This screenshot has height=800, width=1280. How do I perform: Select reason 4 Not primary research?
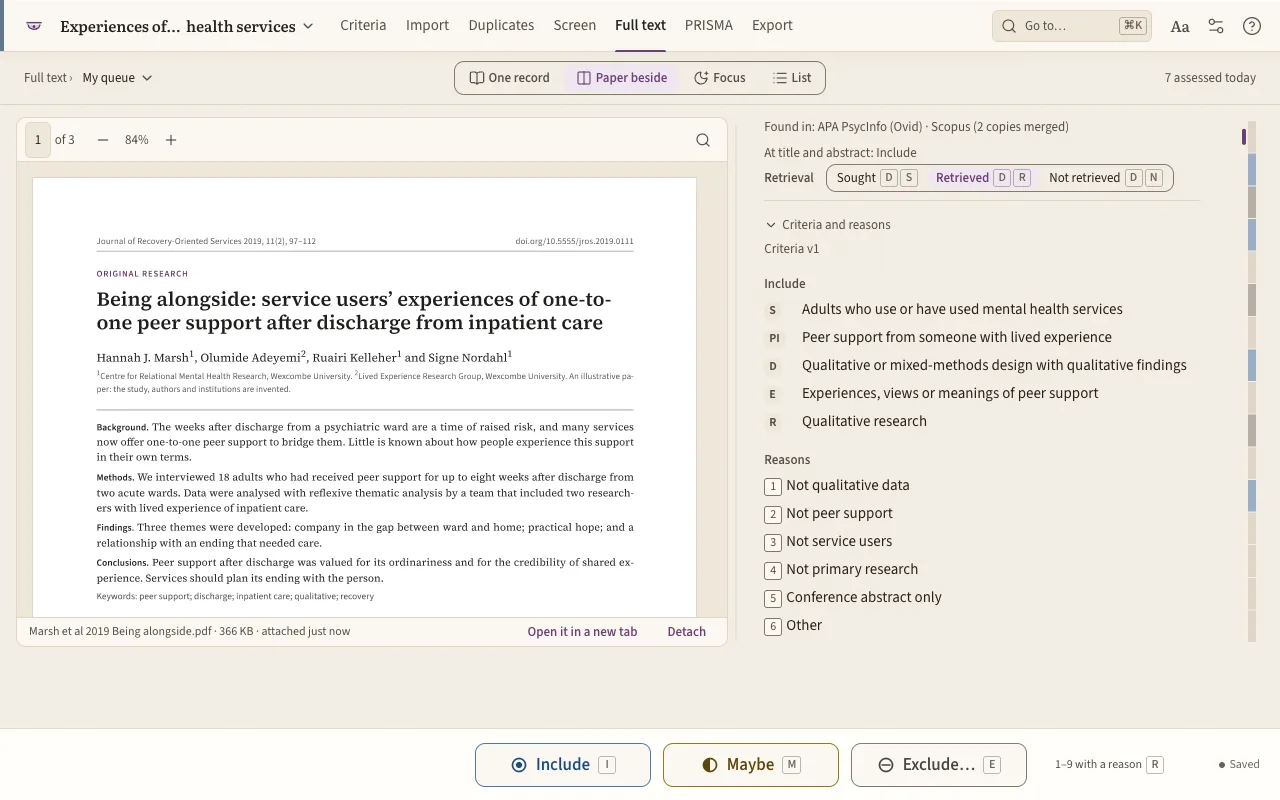(841, 569)
